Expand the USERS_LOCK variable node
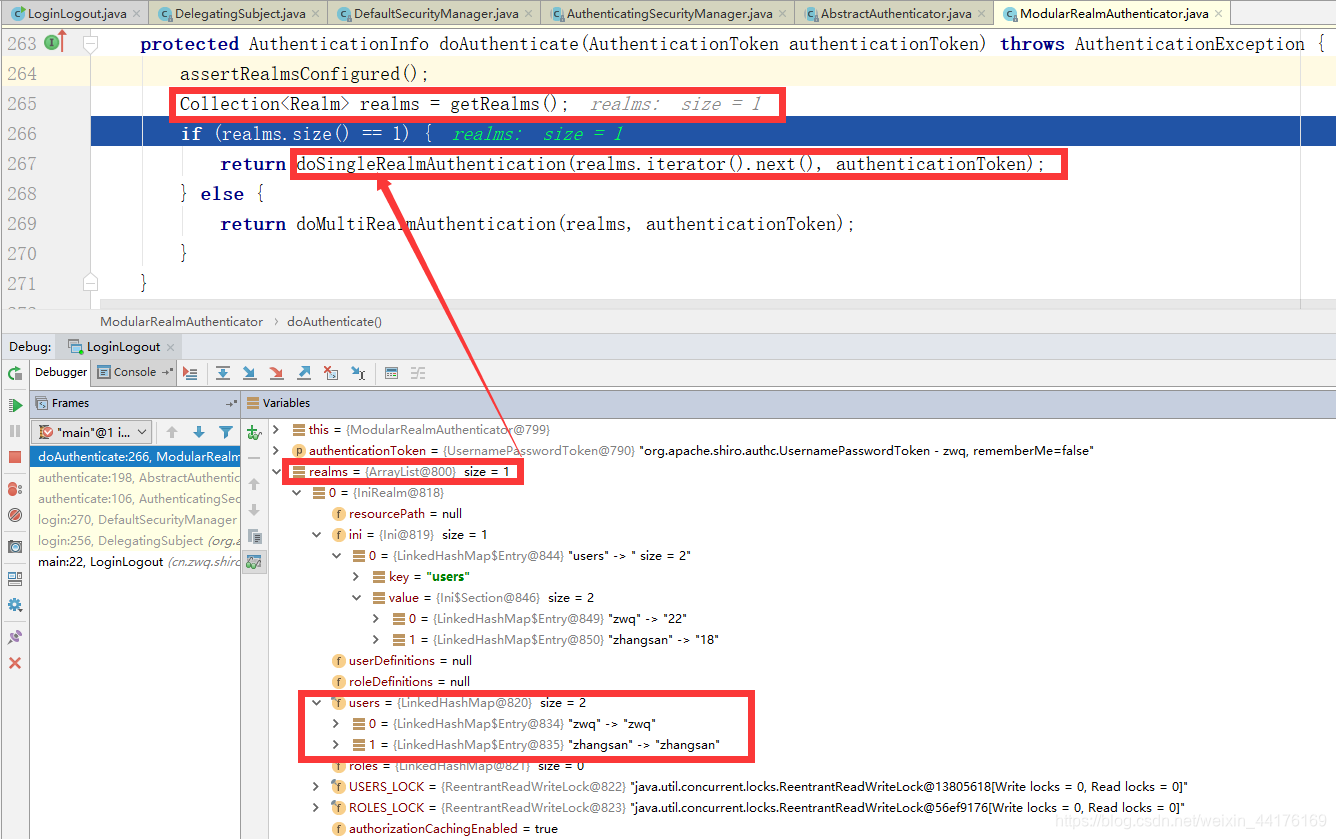Screen dimensions: 1336x839 tap(316, 786)
